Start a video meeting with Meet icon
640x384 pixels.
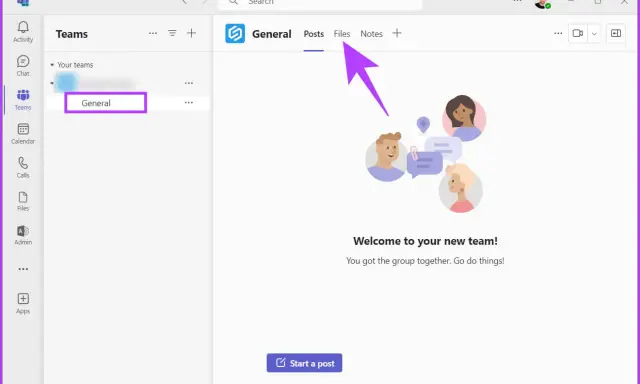578,33
